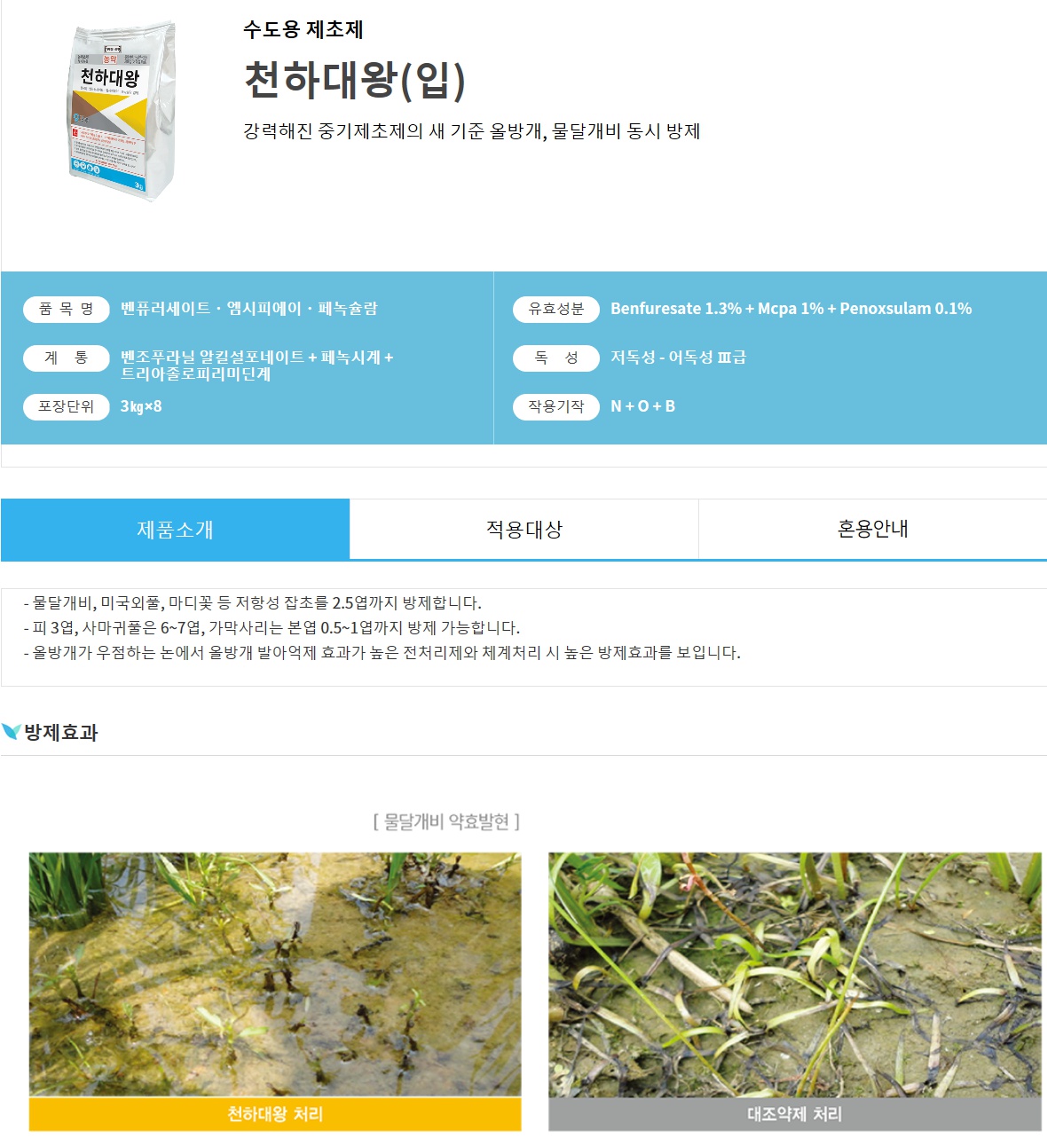Click the 물달개비 약효발현 caption
Viewport: 1047px width, 1148px height.
(x=446, y=822)
